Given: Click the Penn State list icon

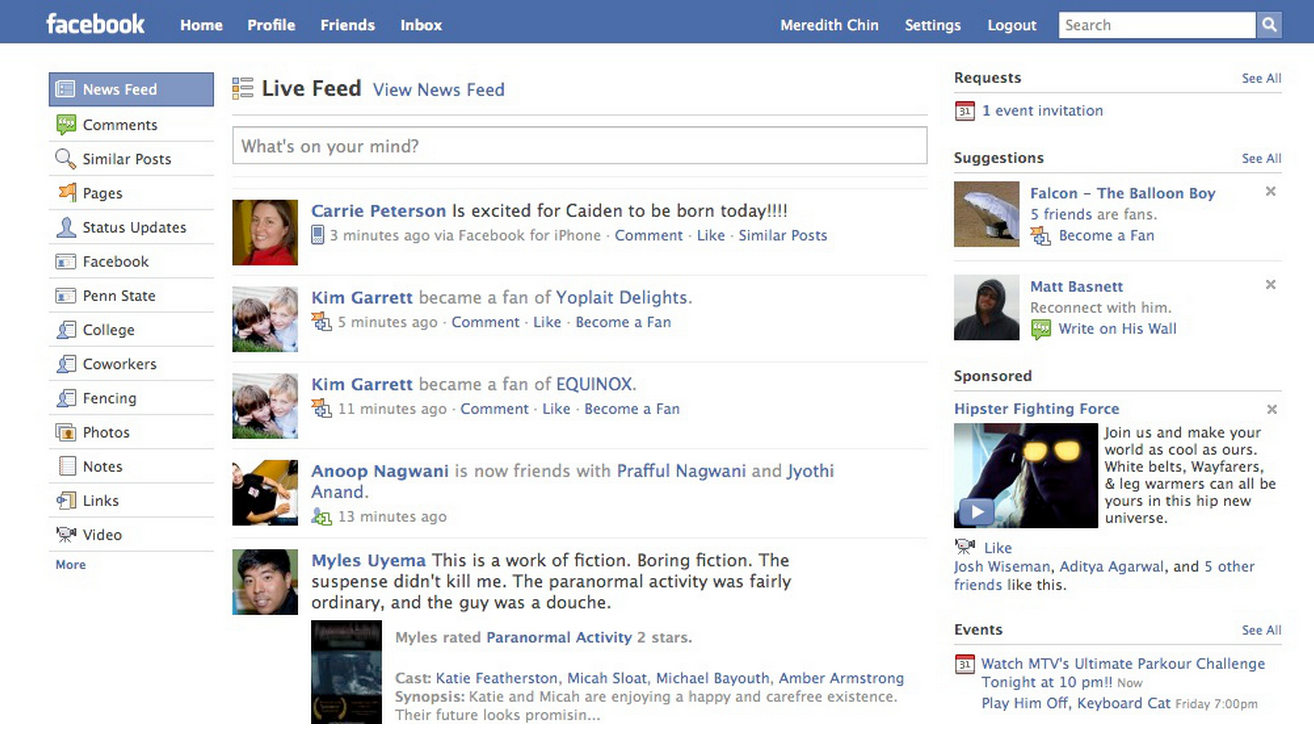Looking at the screenshot, I should coord(66,295).
